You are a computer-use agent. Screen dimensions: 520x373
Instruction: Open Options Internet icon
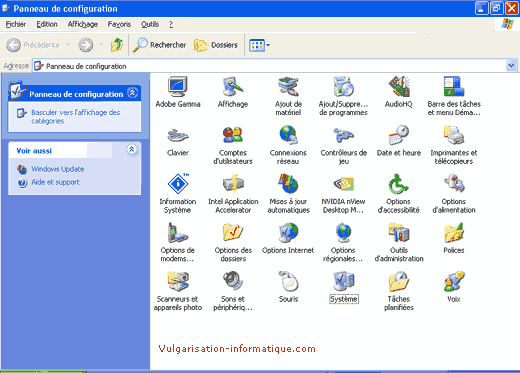[x=288, y=233]
